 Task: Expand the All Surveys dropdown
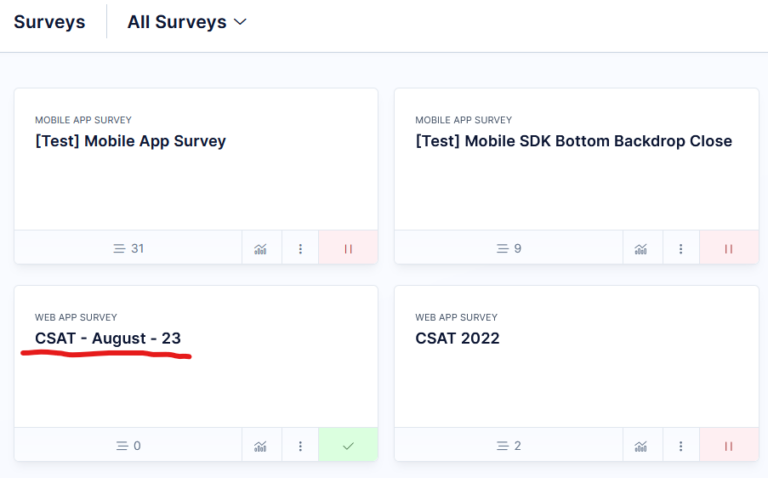(187, 22)
